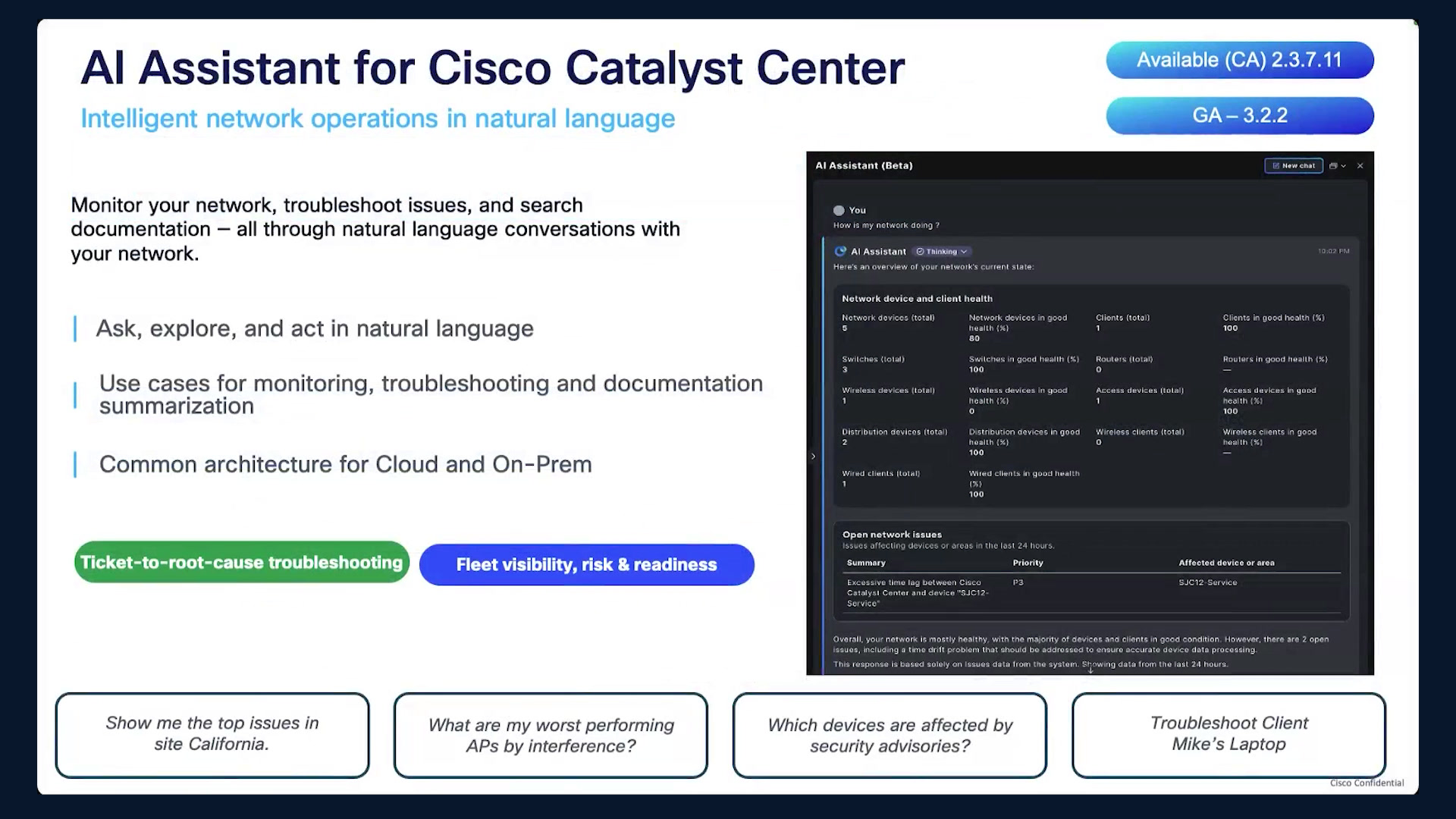Image resolution: width=1456 pixels, height=819 pixels.
Task: Click the Ticket-to-root-cause troubleshooting pill
Action: coord(242,562)
